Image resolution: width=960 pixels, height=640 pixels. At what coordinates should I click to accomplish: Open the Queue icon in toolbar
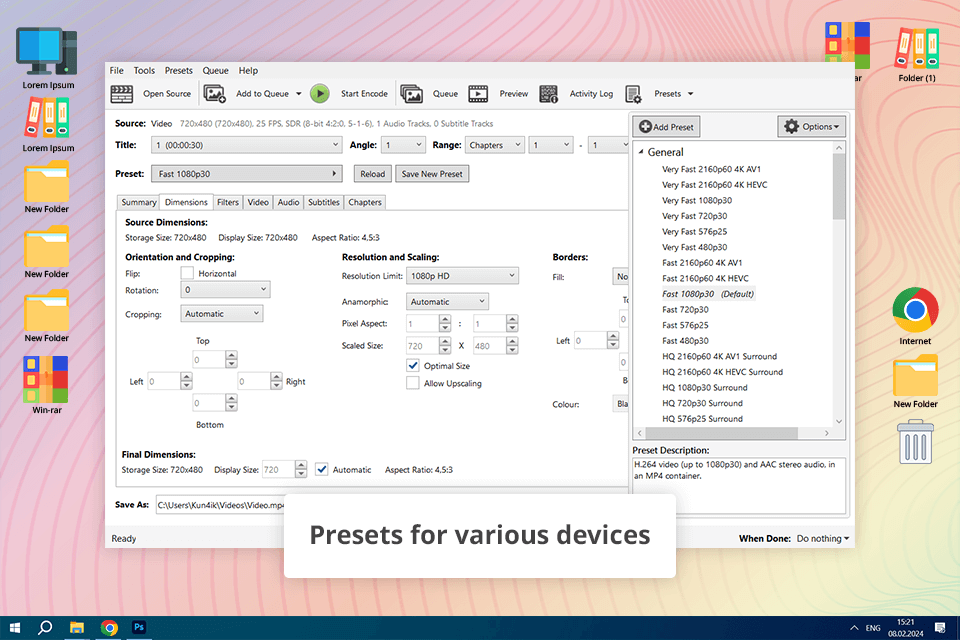point(411,94)
